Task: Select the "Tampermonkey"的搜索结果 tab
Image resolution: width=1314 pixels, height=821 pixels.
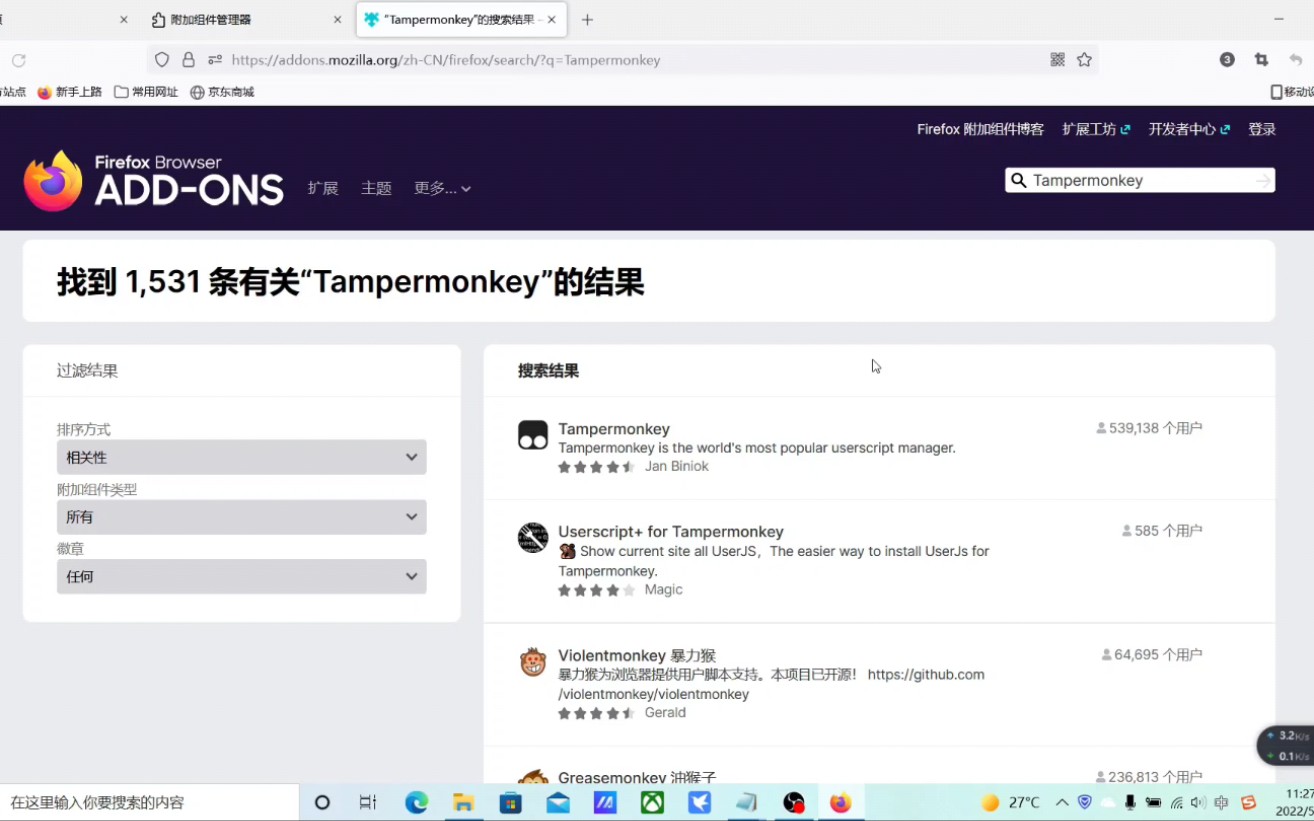Action: (x=461, y=19)
